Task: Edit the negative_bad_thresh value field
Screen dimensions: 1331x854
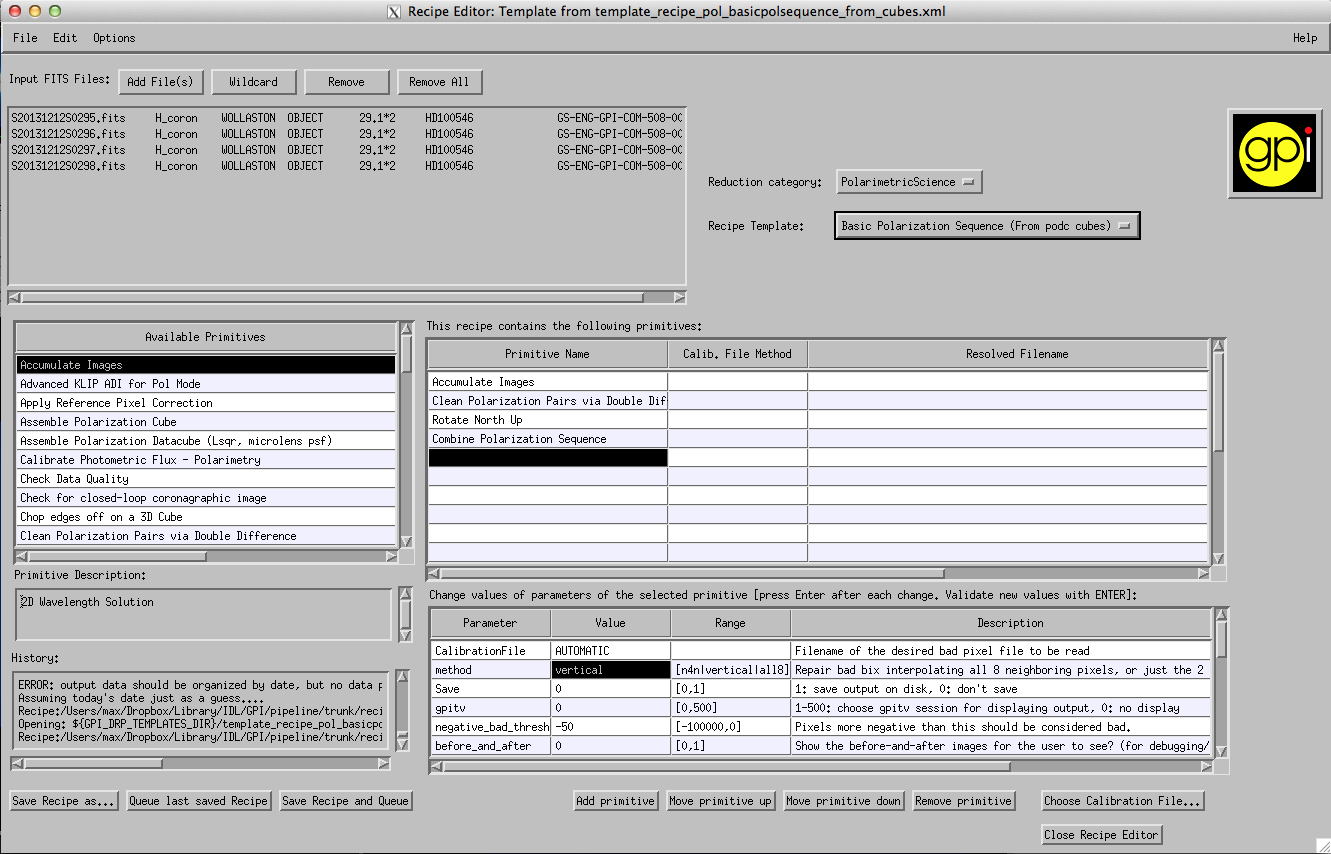Action: click(609, 727)
